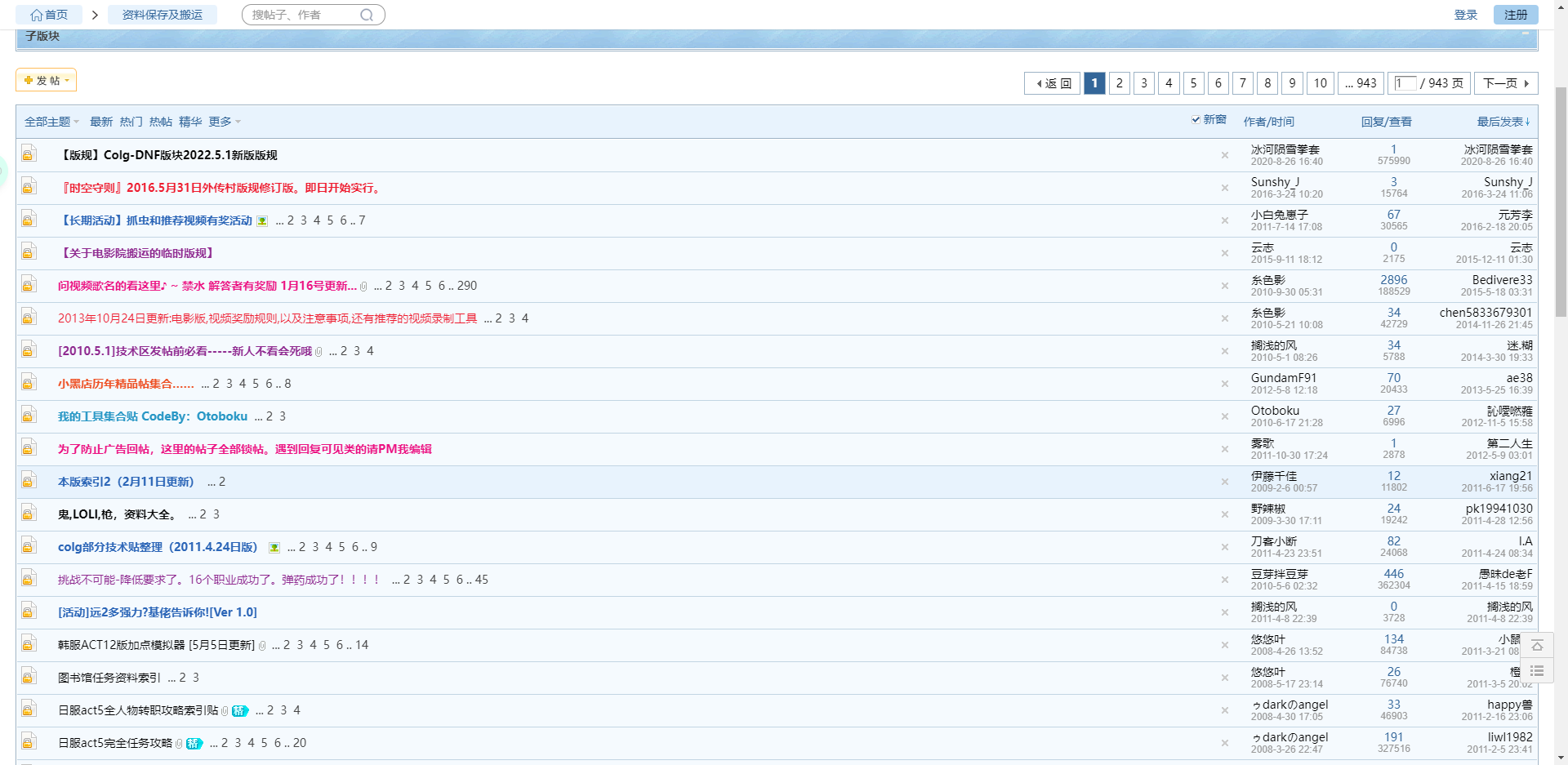Collapse the 子版块 section toggle

click(x=1525, y=35)
